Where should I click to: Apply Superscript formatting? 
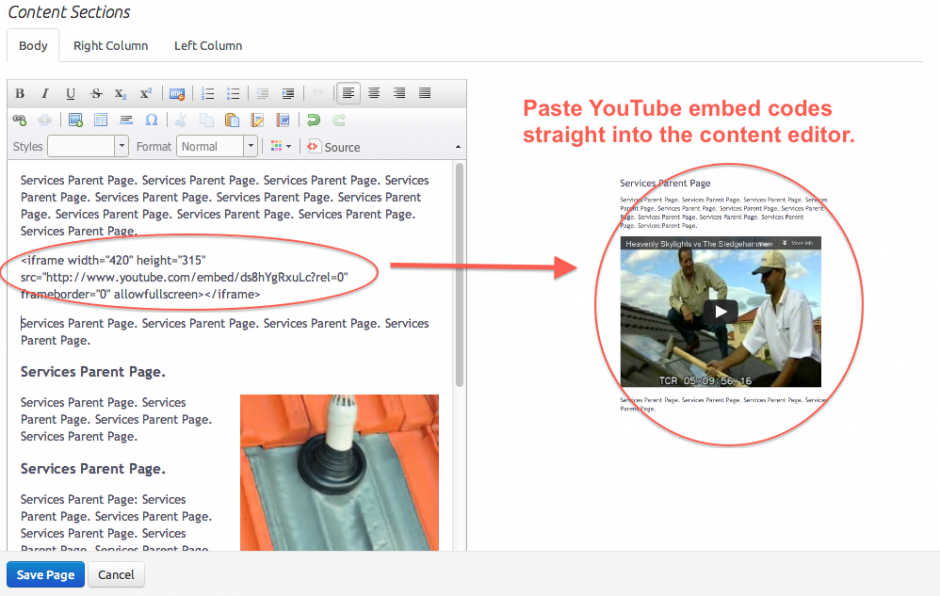click(x=146, y=94)
